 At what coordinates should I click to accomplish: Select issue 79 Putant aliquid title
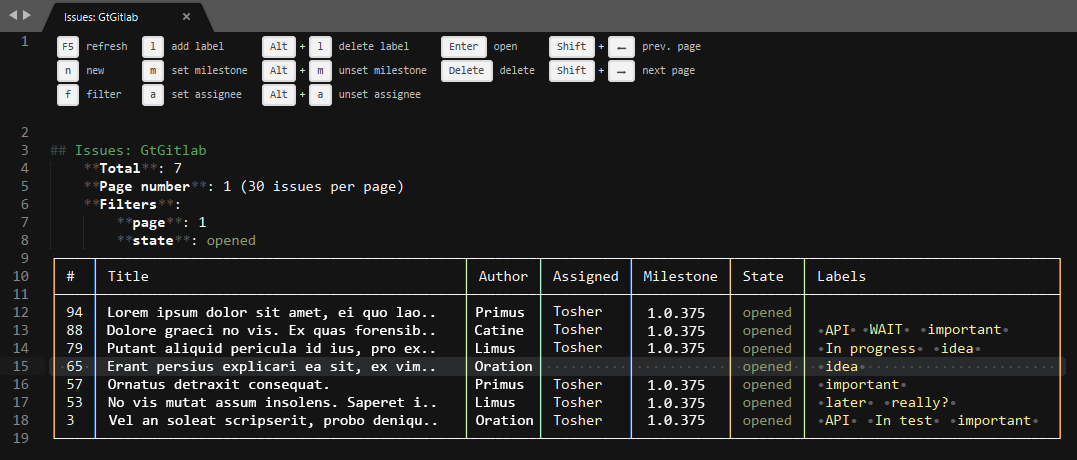coord(271,348)
